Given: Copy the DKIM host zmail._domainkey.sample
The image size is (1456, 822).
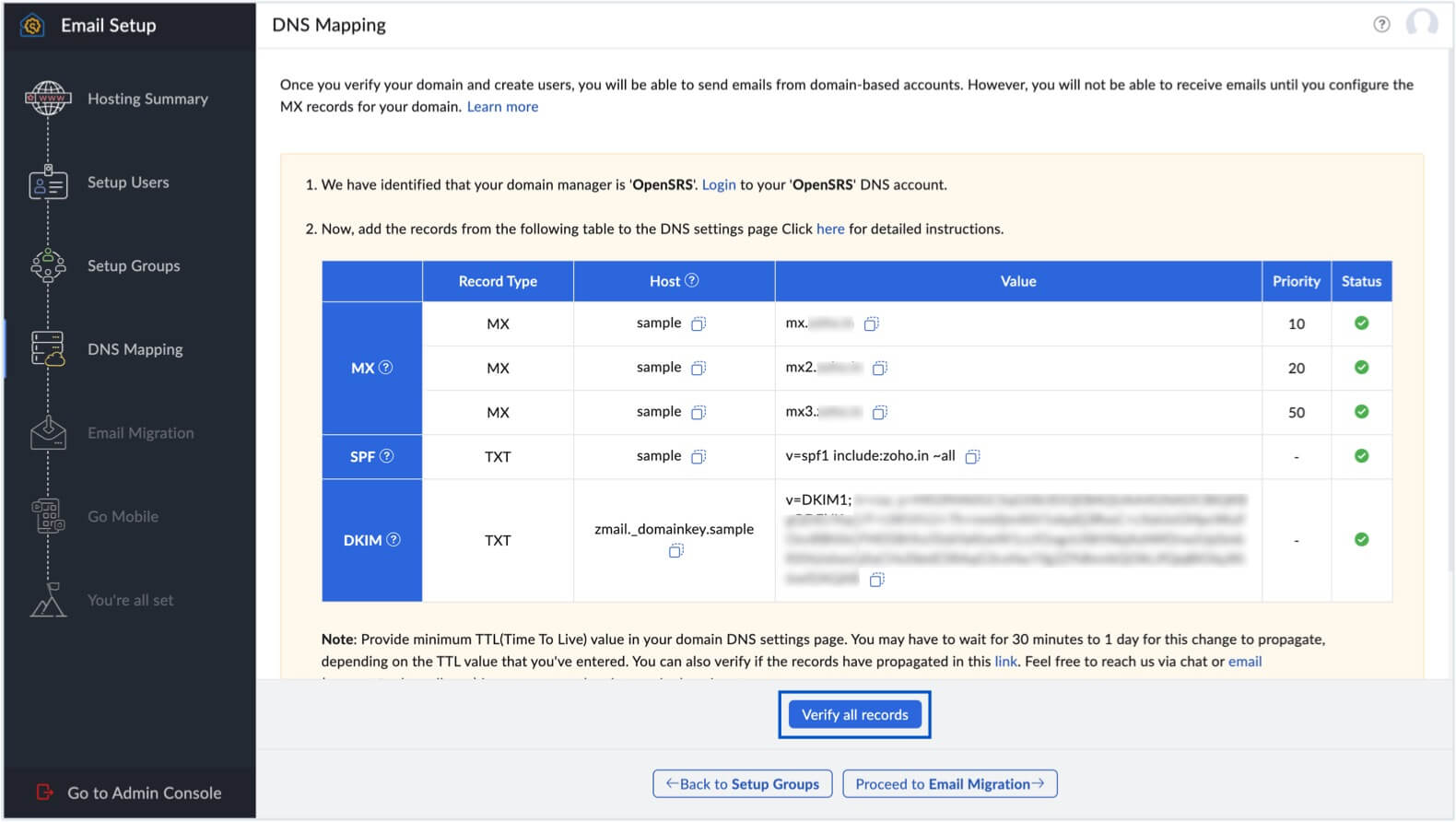Looking at the screenshot, I should 676,551.
